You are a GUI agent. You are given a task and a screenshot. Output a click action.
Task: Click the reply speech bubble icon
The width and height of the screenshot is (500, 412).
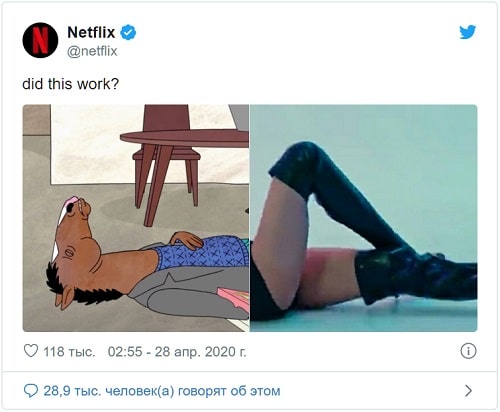click(x=31, y=391)
